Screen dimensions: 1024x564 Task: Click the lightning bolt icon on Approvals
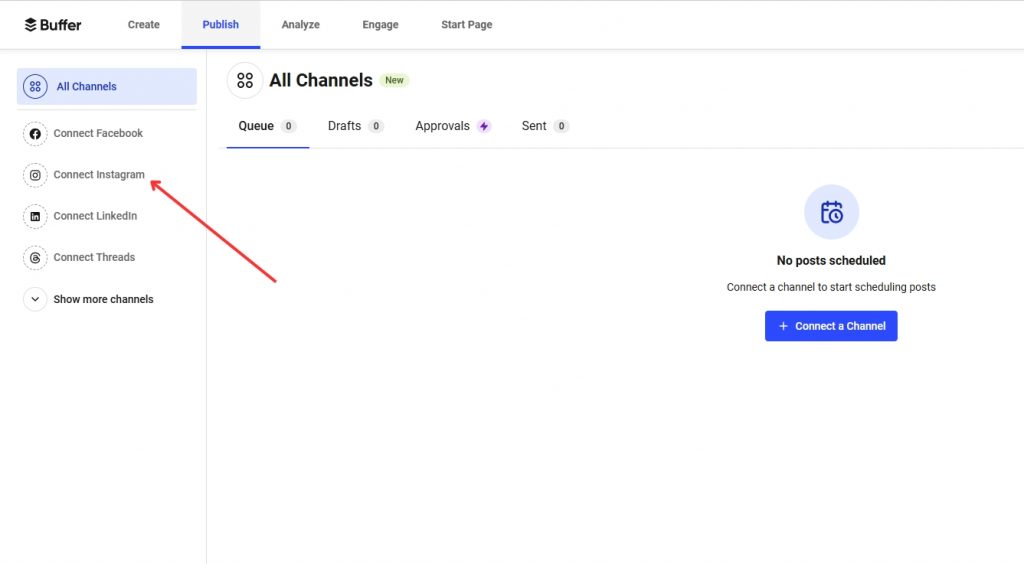pyautogui.click(x=484, y=126)
